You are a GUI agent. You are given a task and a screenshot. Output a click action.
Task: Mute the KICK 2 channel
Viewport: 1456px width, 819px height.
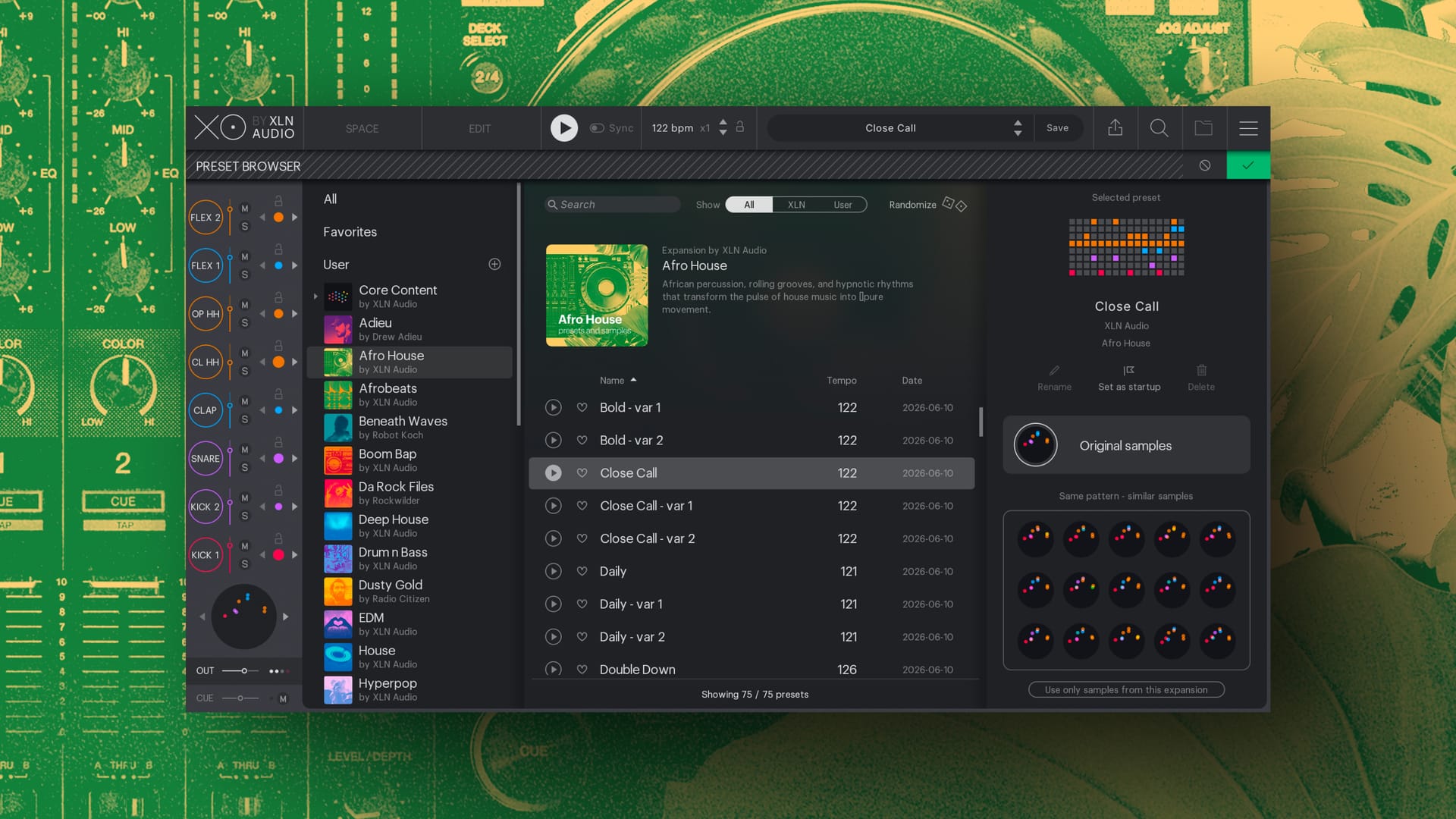coord(245,497)
